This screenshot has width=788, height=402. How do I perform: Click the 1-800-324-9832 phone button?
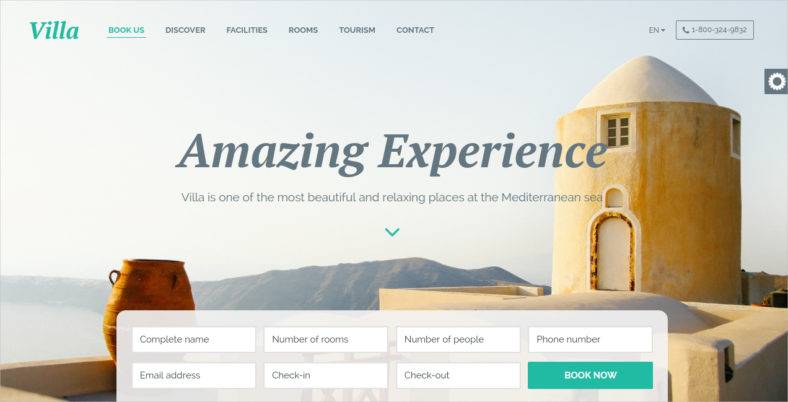715,30
